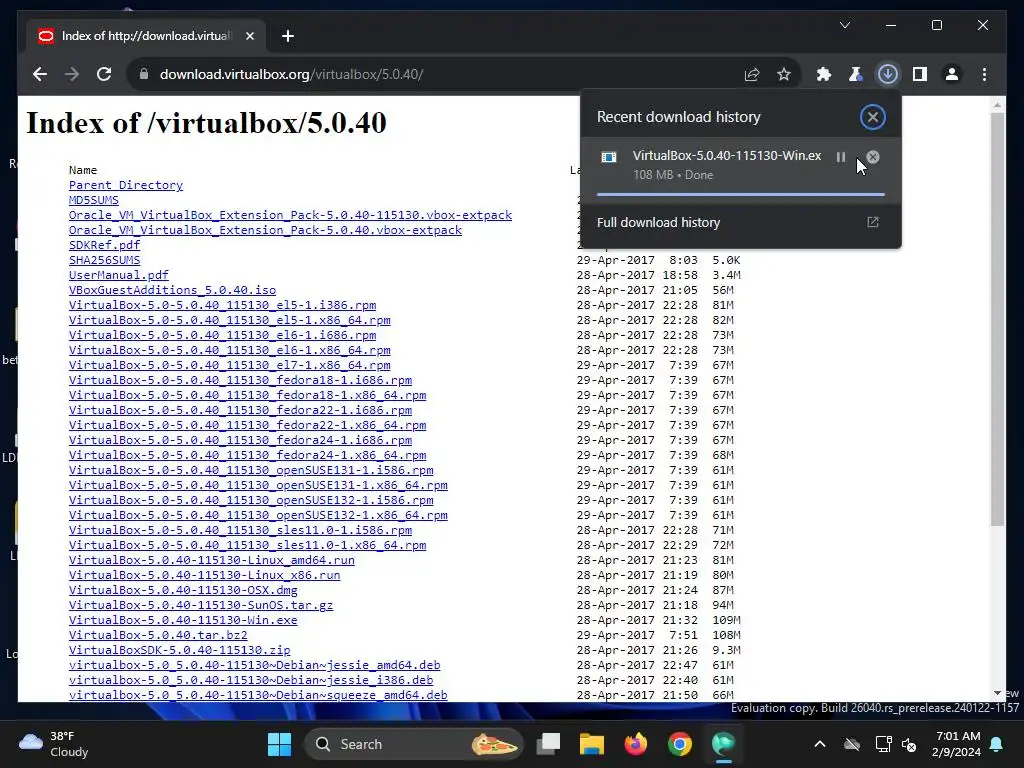Image resolution: width=1024 pixels, height=768 pixels.
Task: View site information lock icon
Action: (144, 74)
